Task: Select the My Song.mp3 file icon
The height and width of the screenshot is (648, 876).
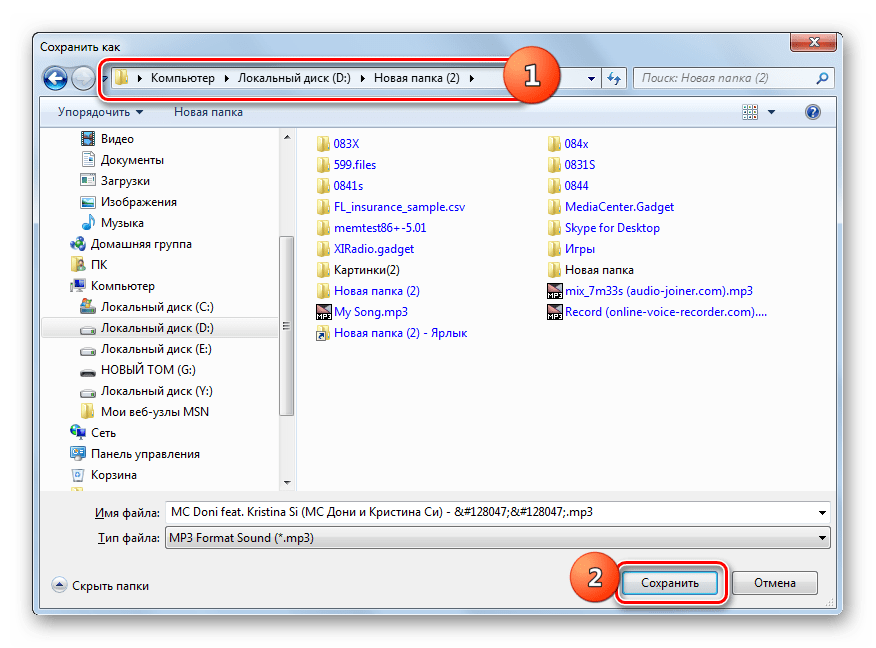Action: coord(323,313)
